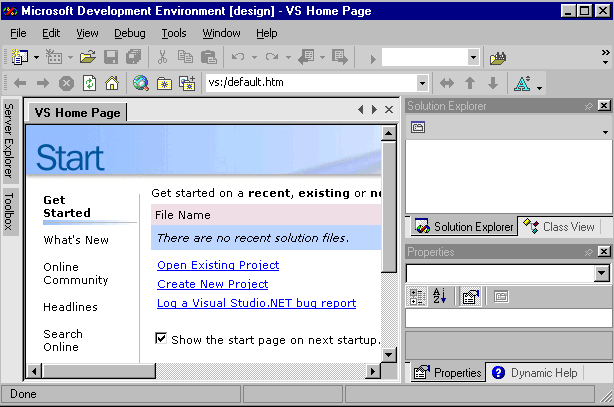Click the Previous topic up arrow
614x407 pixels.
470,83
